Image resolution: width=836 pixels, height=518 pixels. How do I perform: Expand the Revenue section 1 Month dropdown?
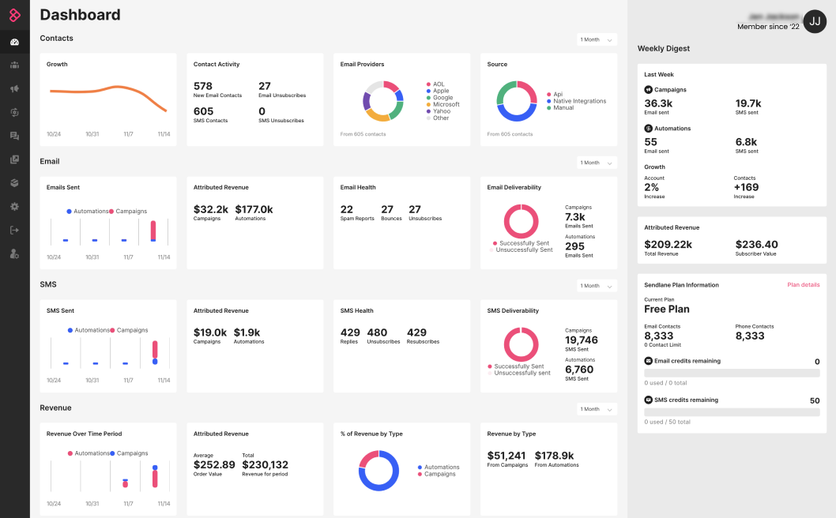597,409
